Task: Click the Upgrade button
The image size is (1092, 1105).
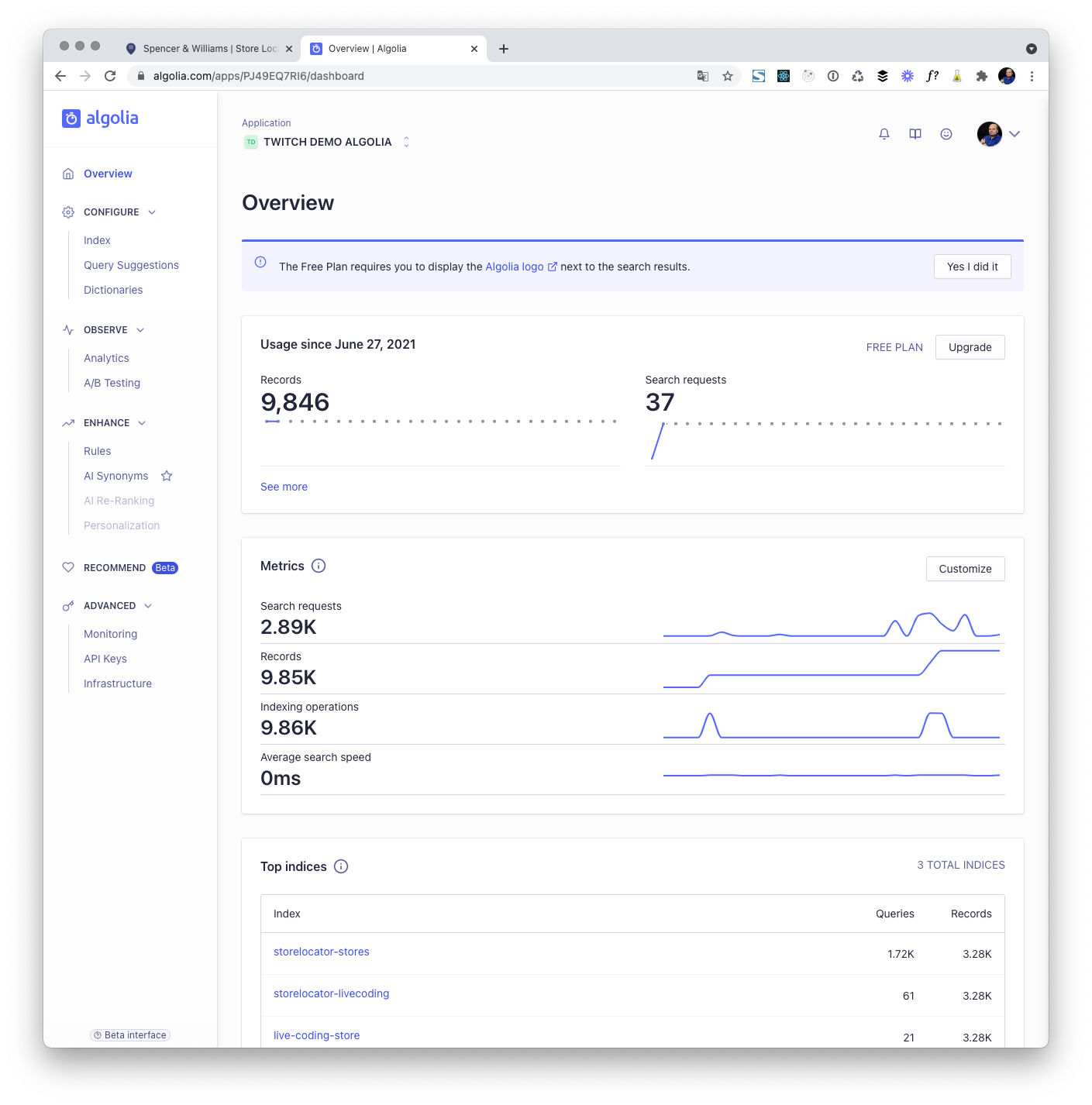Action: (x=970, y=347)
